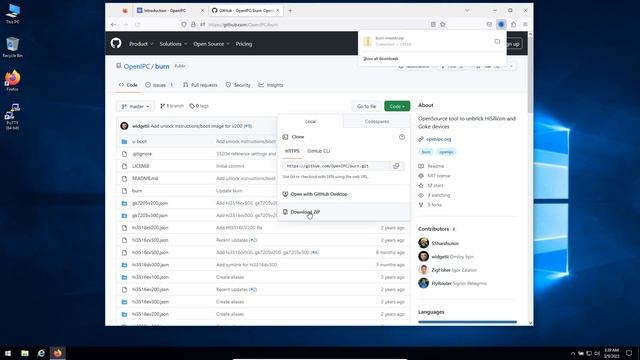Click Show all downloads
The width and height of the screenshot is (640, 360).
click(380, 59)
